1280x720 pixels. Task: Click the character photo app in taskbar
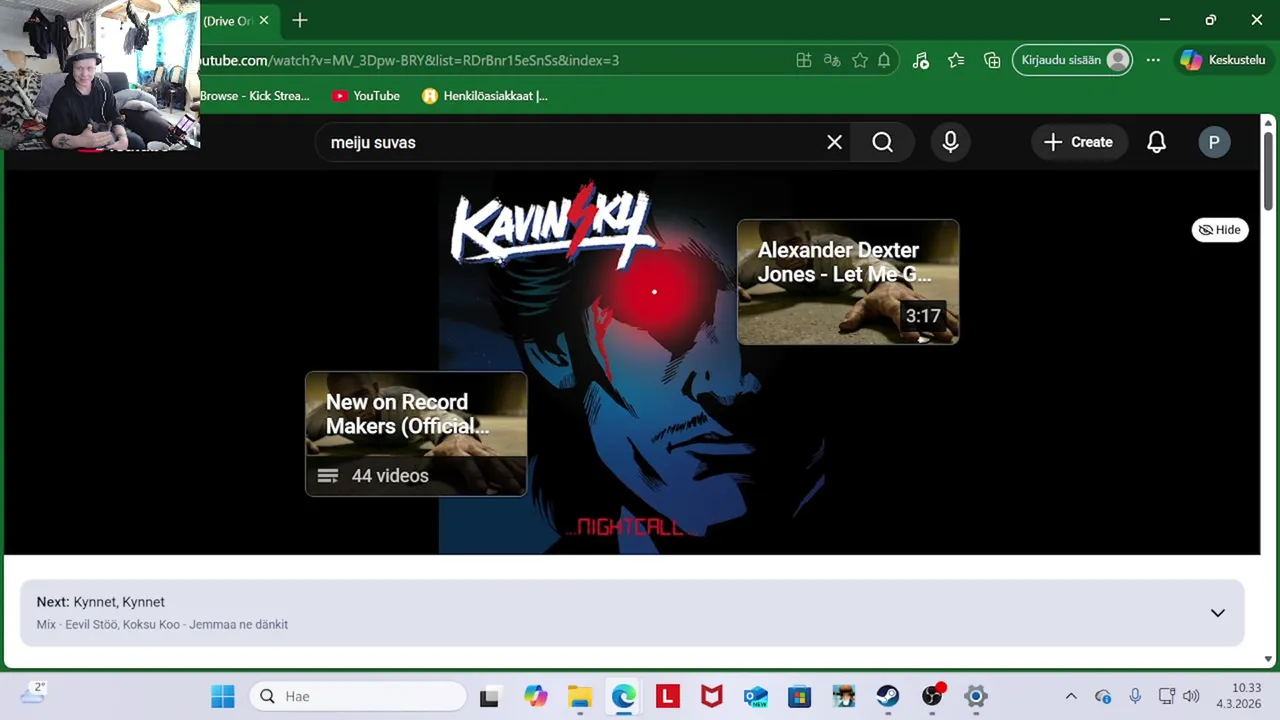click(x=843, y=696)
